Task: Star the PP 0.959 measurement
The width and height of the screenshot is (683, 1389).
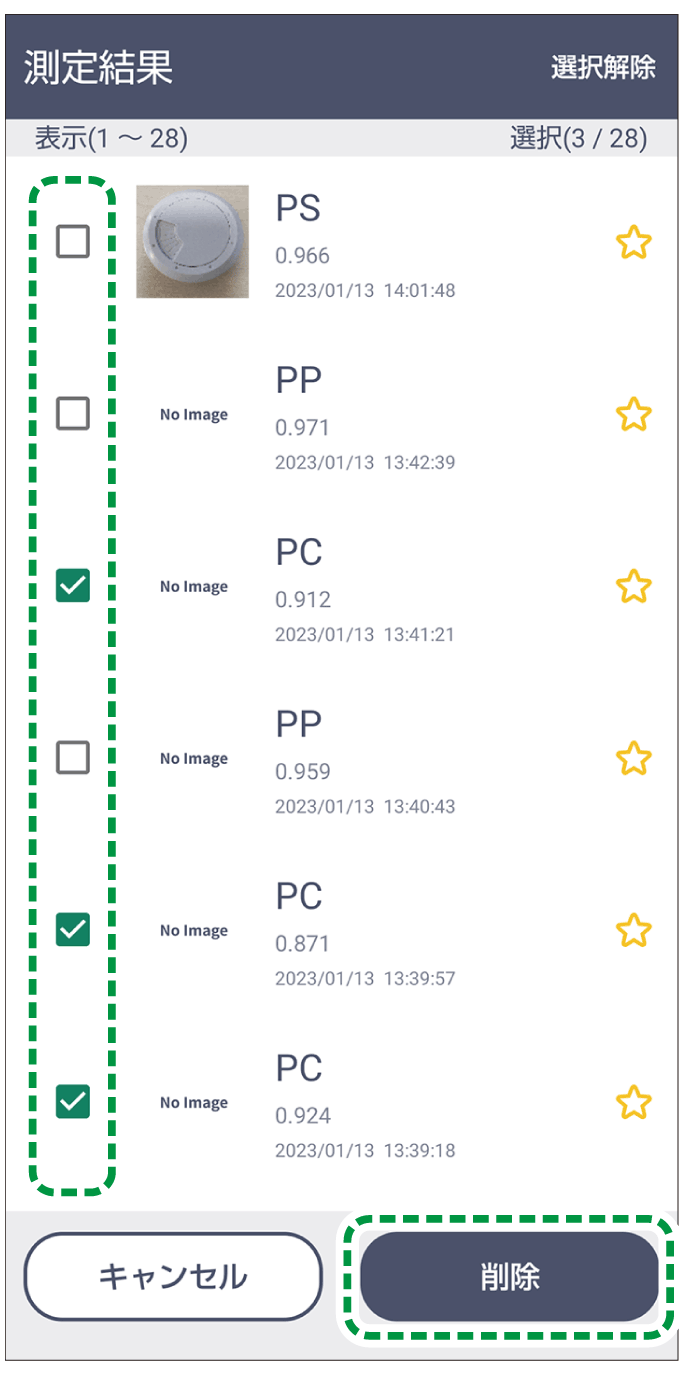Action: pos(633,758)
